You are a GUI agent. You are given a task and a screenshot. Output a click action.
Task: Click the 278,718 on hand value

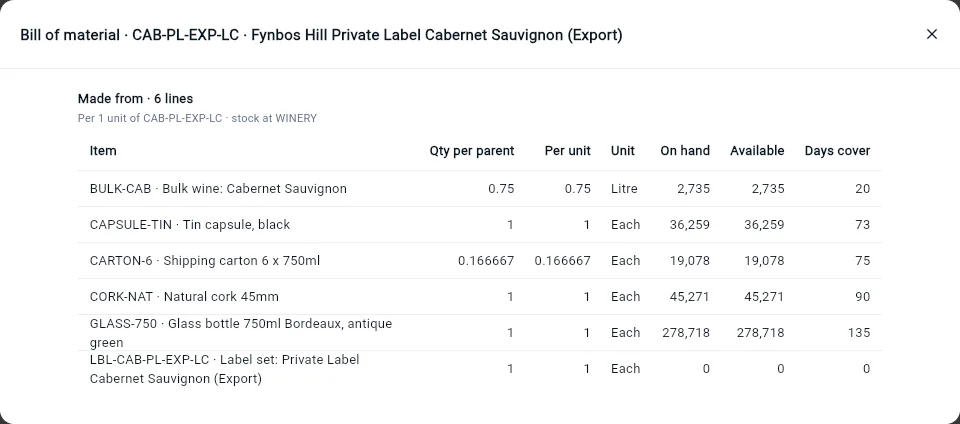[x=686, y=333]
